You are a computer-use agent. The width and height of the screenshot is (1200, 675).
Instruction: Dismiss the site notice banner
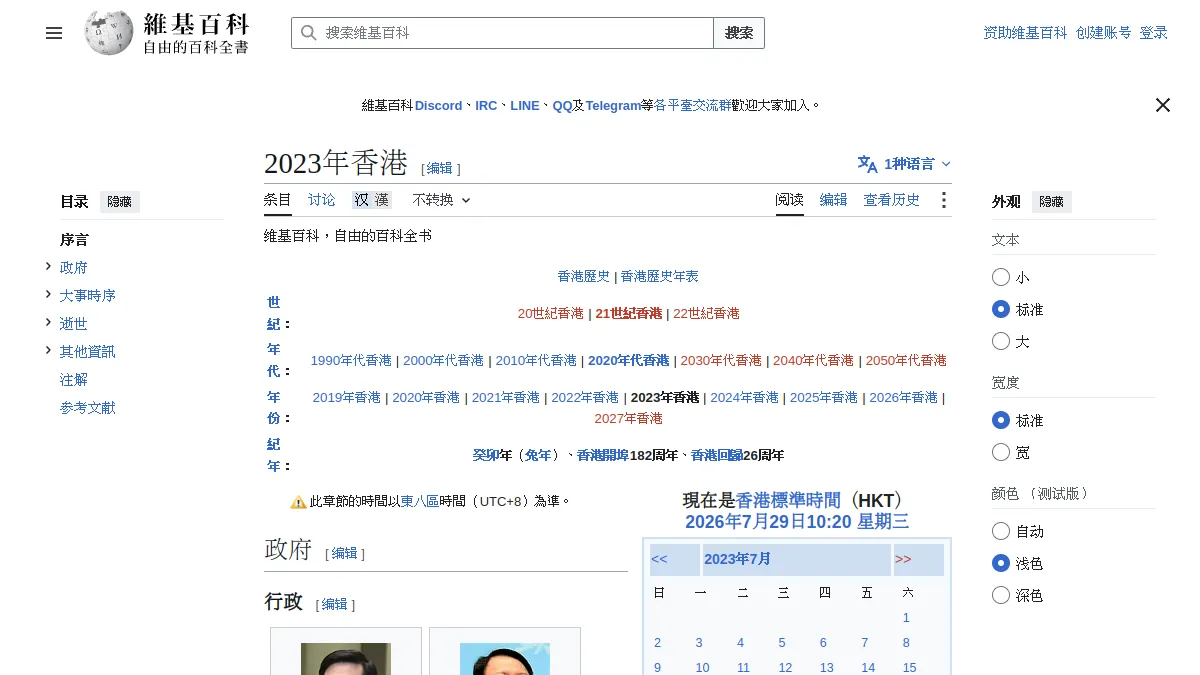[x=1162, y=105]
